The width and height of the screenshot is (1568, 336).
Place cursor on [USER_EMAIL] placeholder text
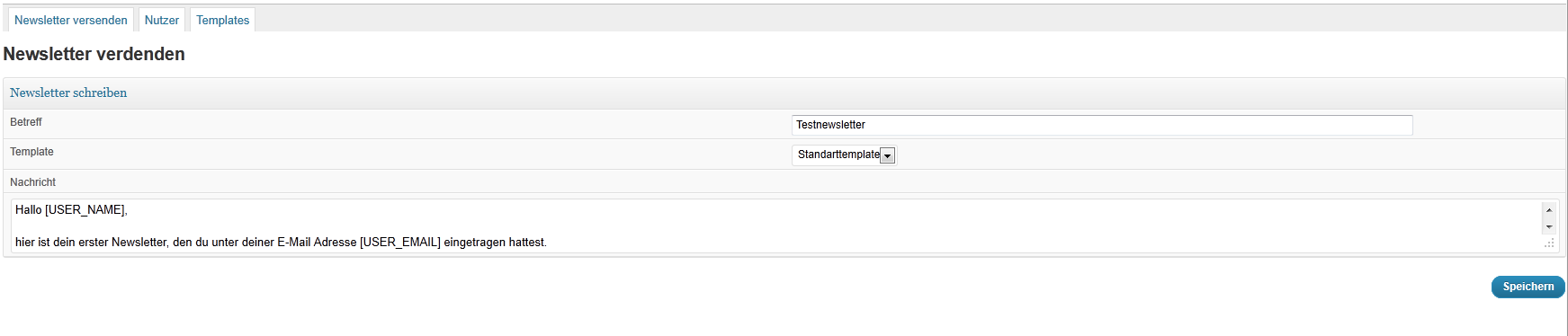(400, 242)
